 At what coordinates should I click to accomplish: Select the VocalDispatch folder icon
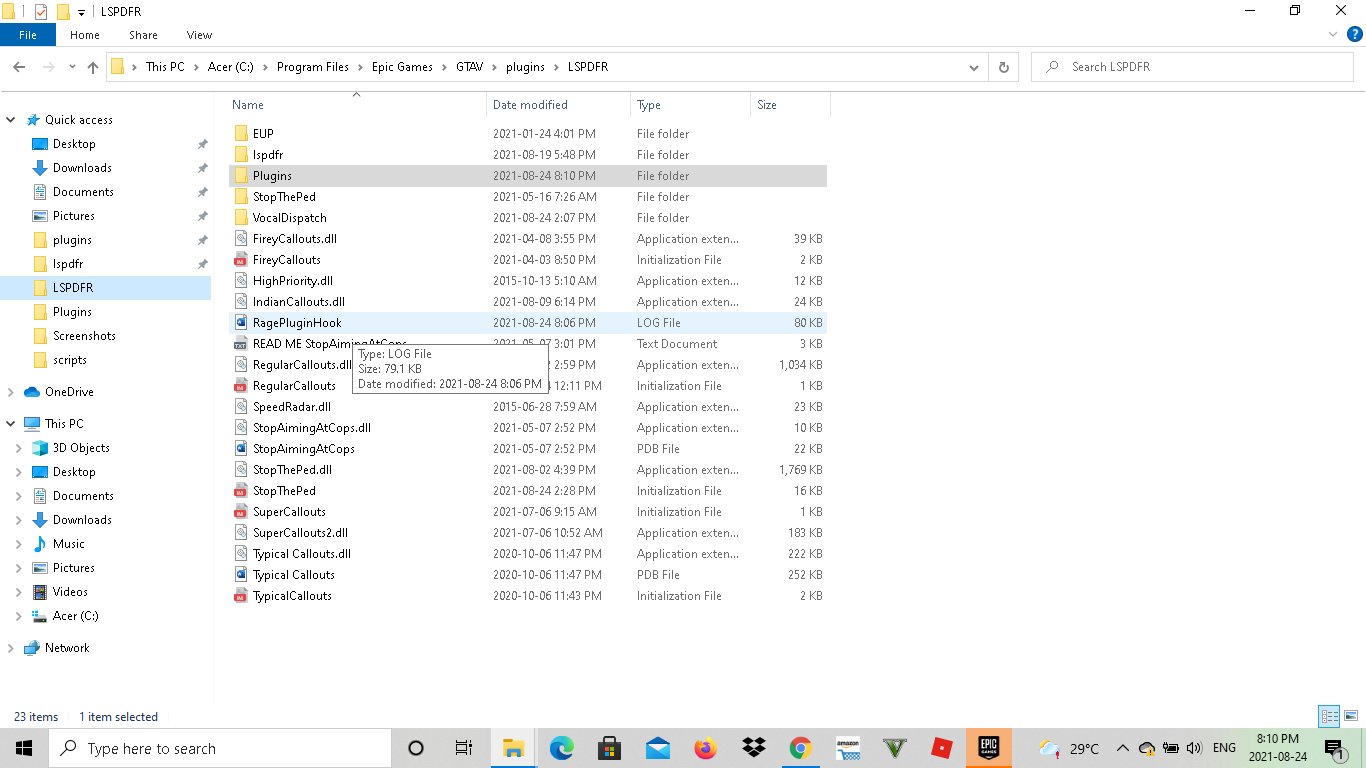pos(241,218)
